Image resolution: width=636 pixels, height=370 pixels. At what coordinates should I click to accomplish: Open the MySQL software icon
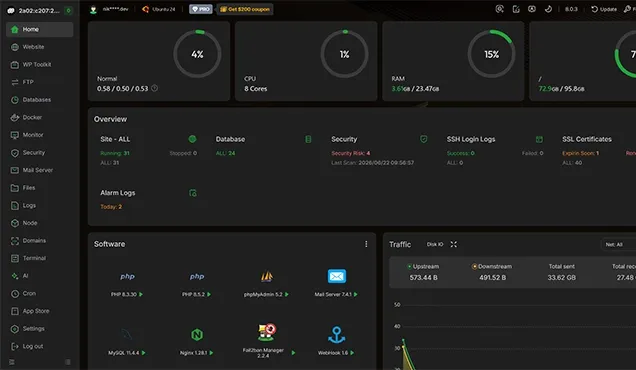coord(127,335)
